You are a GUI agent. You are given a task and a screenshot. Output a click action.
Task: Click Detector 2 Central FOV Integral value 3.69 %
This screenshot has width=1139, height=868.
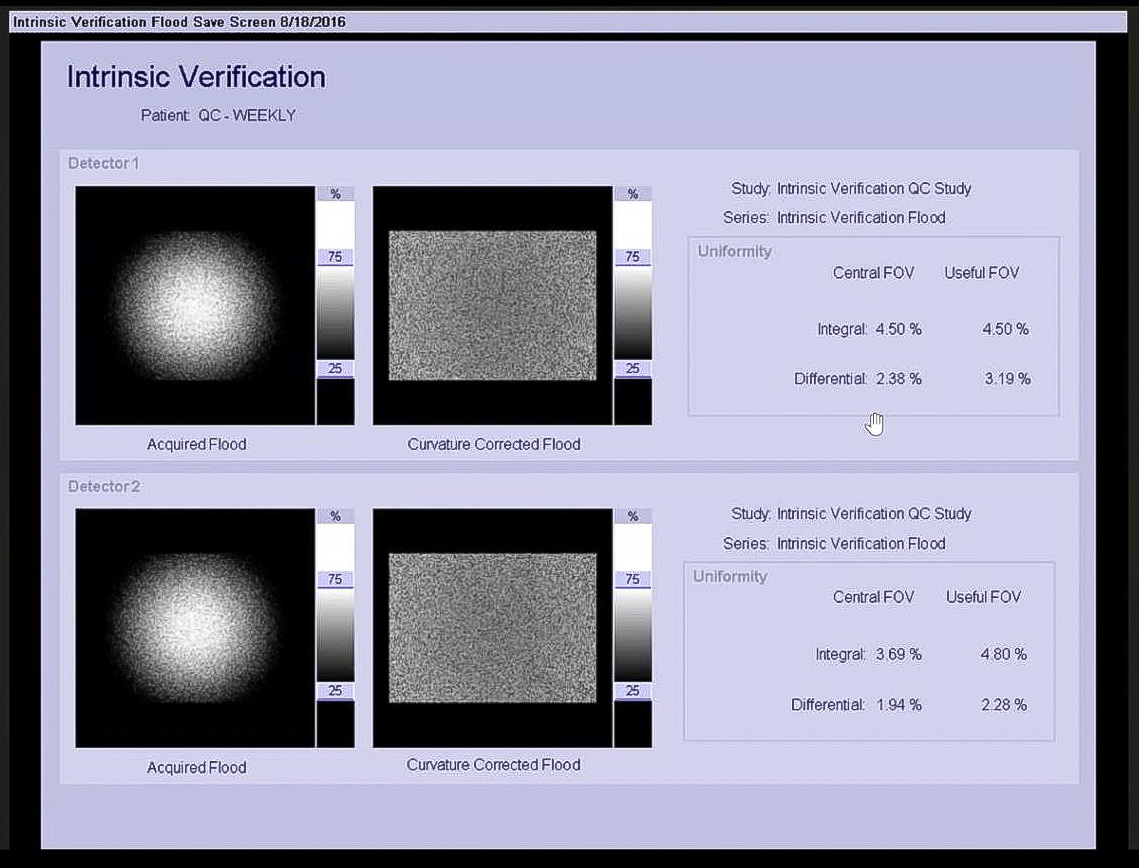click(898, 655)
